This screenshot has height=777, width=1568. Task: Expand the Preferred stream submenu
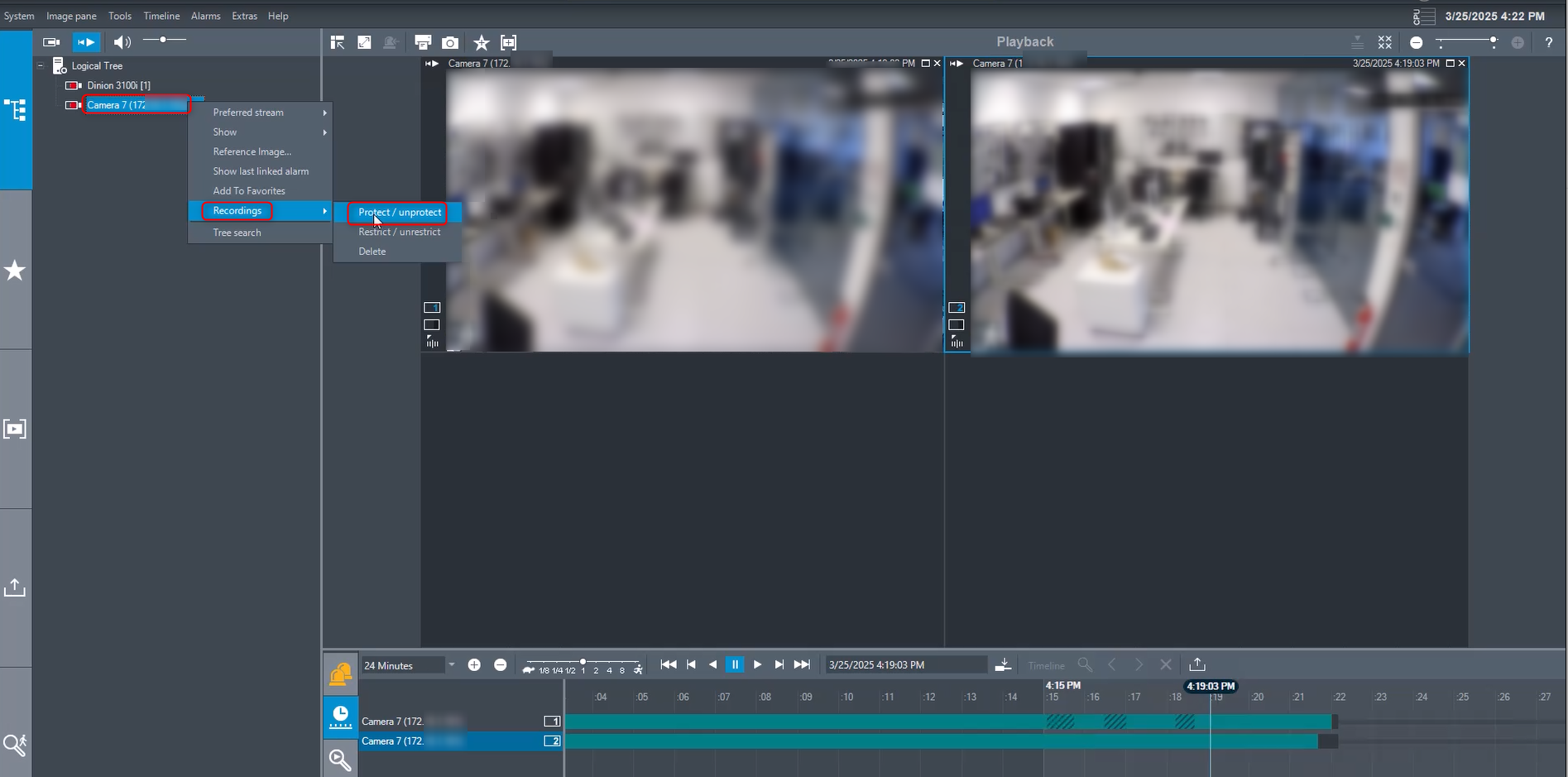tap(260, 113)
